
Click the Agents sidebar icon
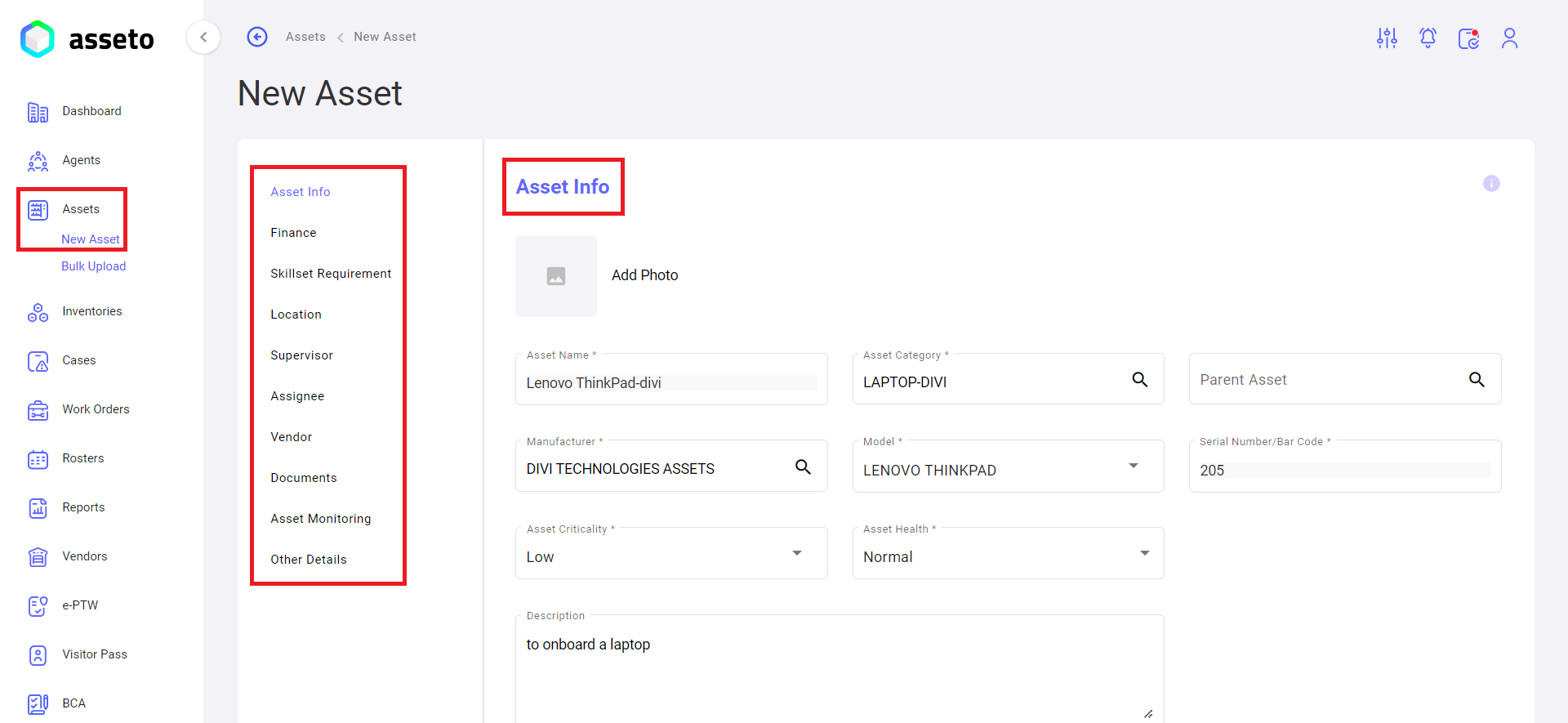click(x=38, y=161)
